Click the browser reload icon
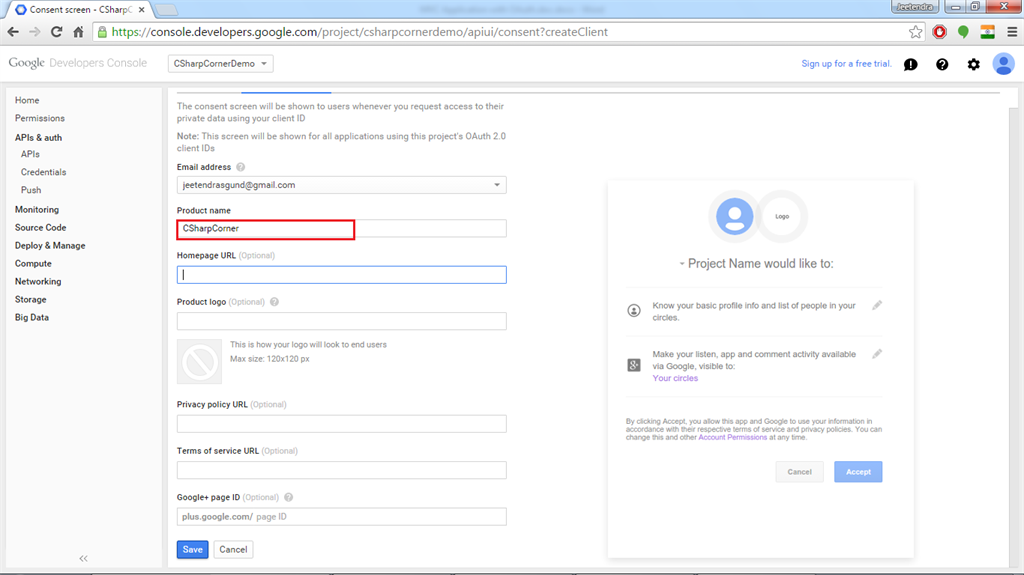The width and height of the screenshot is (1024, 575). [x=57, y=32]
